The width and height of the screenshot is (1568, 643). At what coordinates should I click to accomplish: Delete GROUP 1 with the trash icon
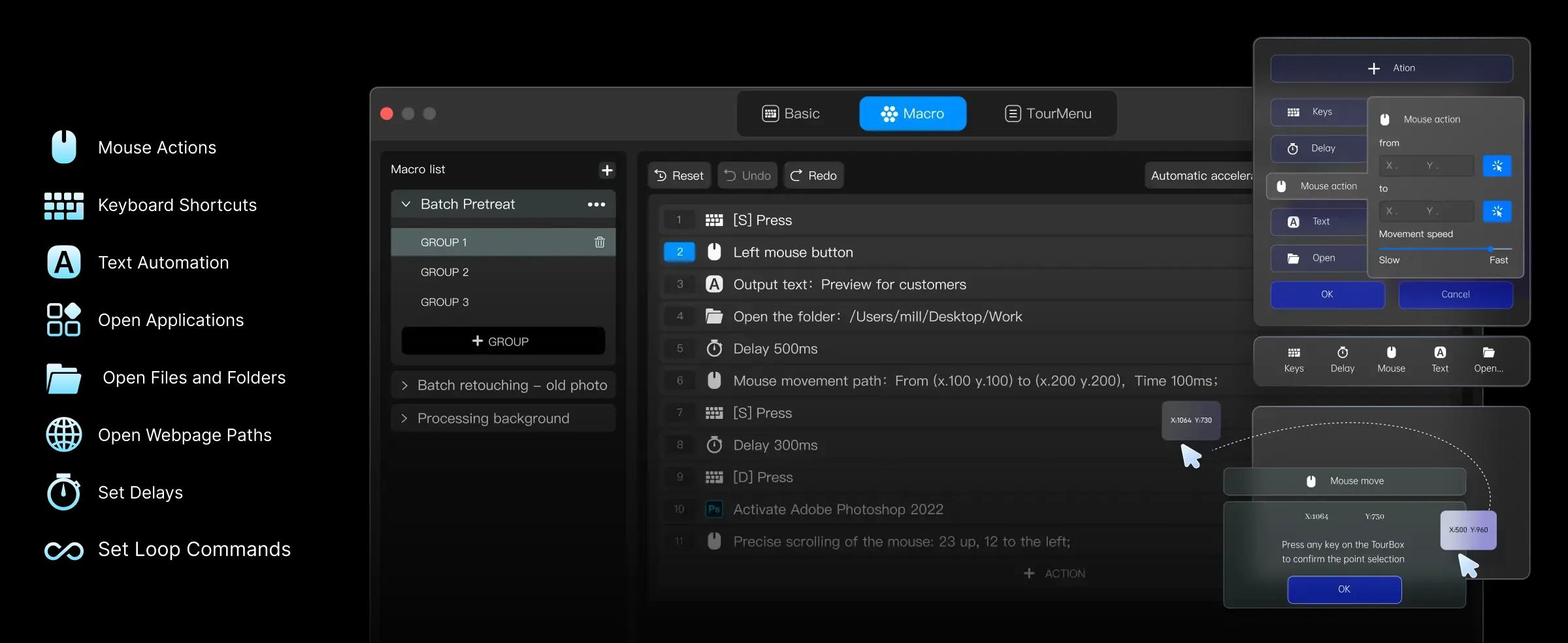(x=599, y=242)
